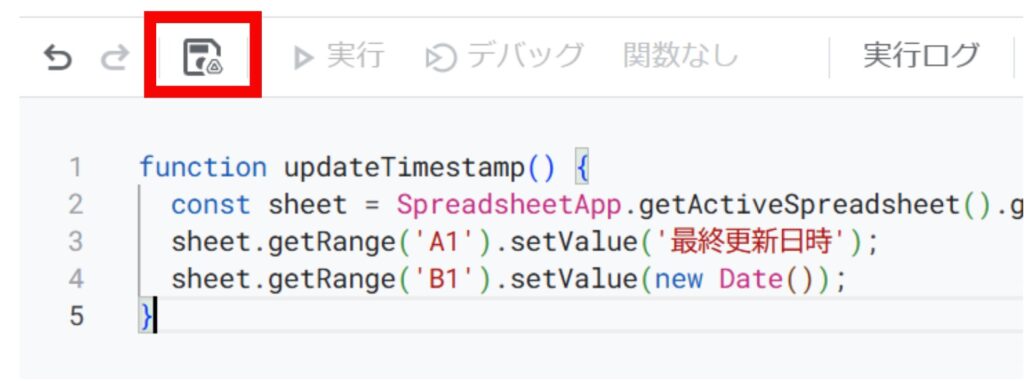Click line number 1 in gutter
This screenshot has height=381, width=1024.
76,168
